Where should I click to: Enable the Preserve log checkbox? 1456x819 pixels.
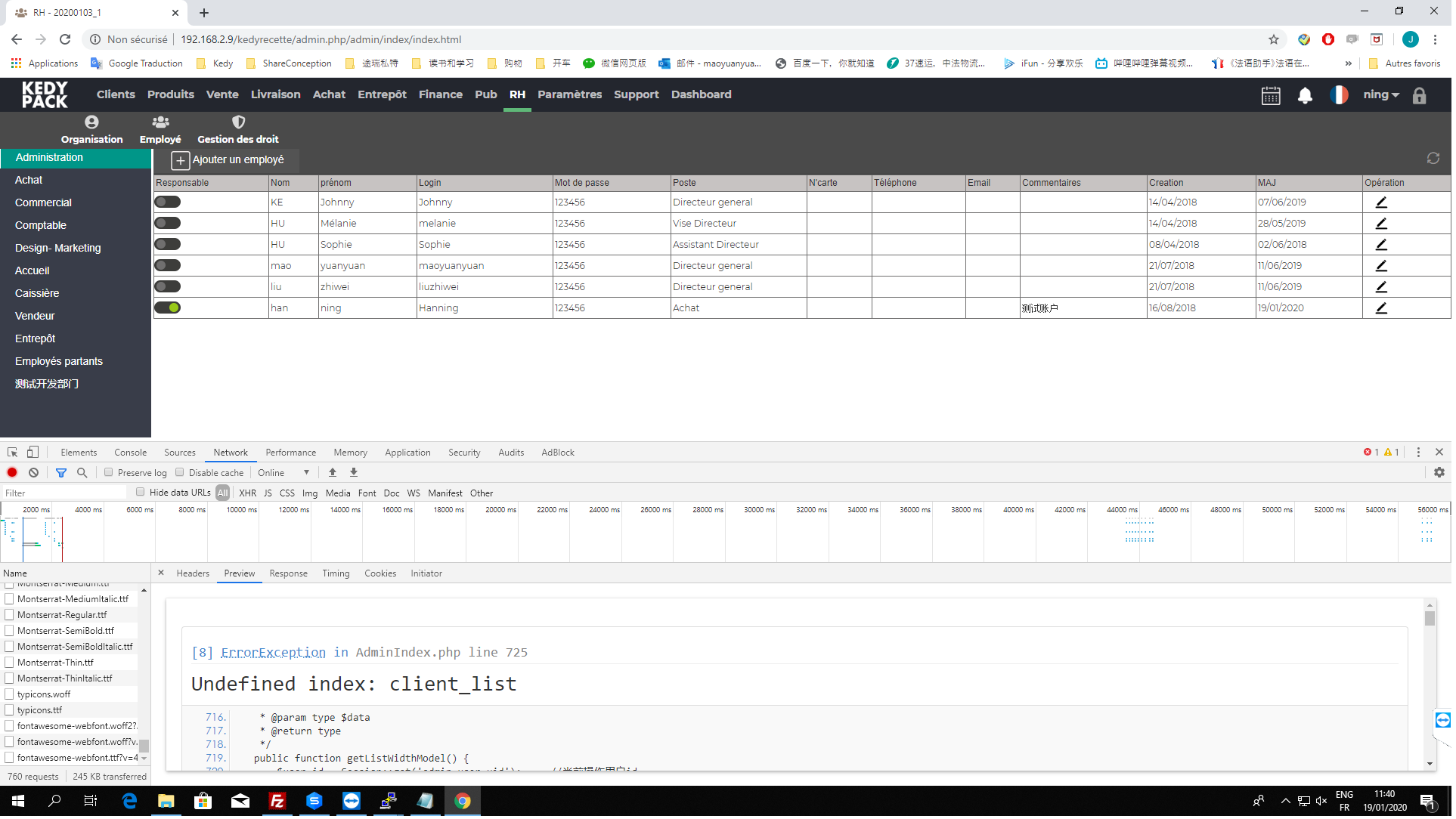coord(109,474)
